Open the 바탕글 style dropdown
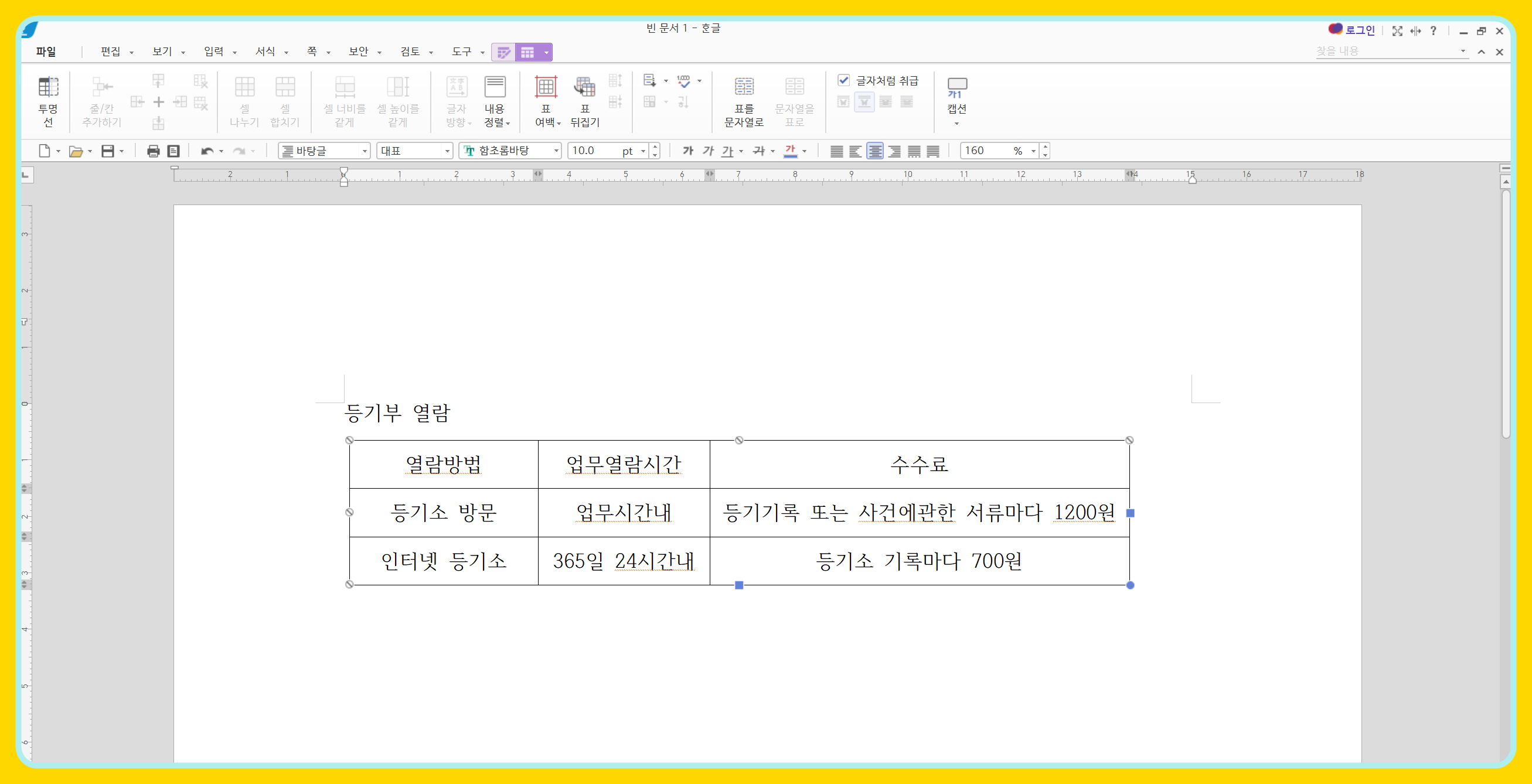Image resolution: width=1532 pixels, height=784 pixels. click(365, 151)
